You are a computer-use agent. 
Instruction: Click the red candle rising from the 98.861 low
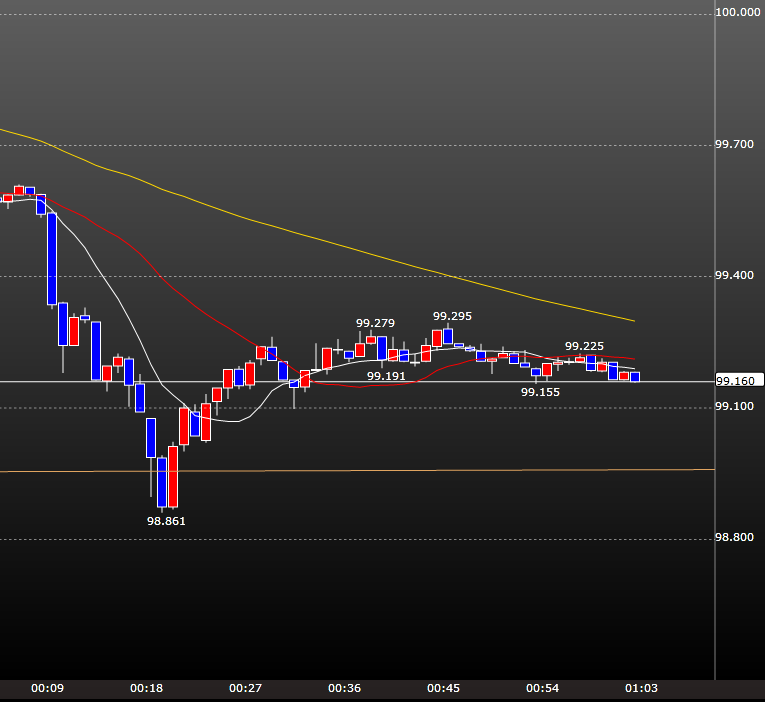point(173,477)
